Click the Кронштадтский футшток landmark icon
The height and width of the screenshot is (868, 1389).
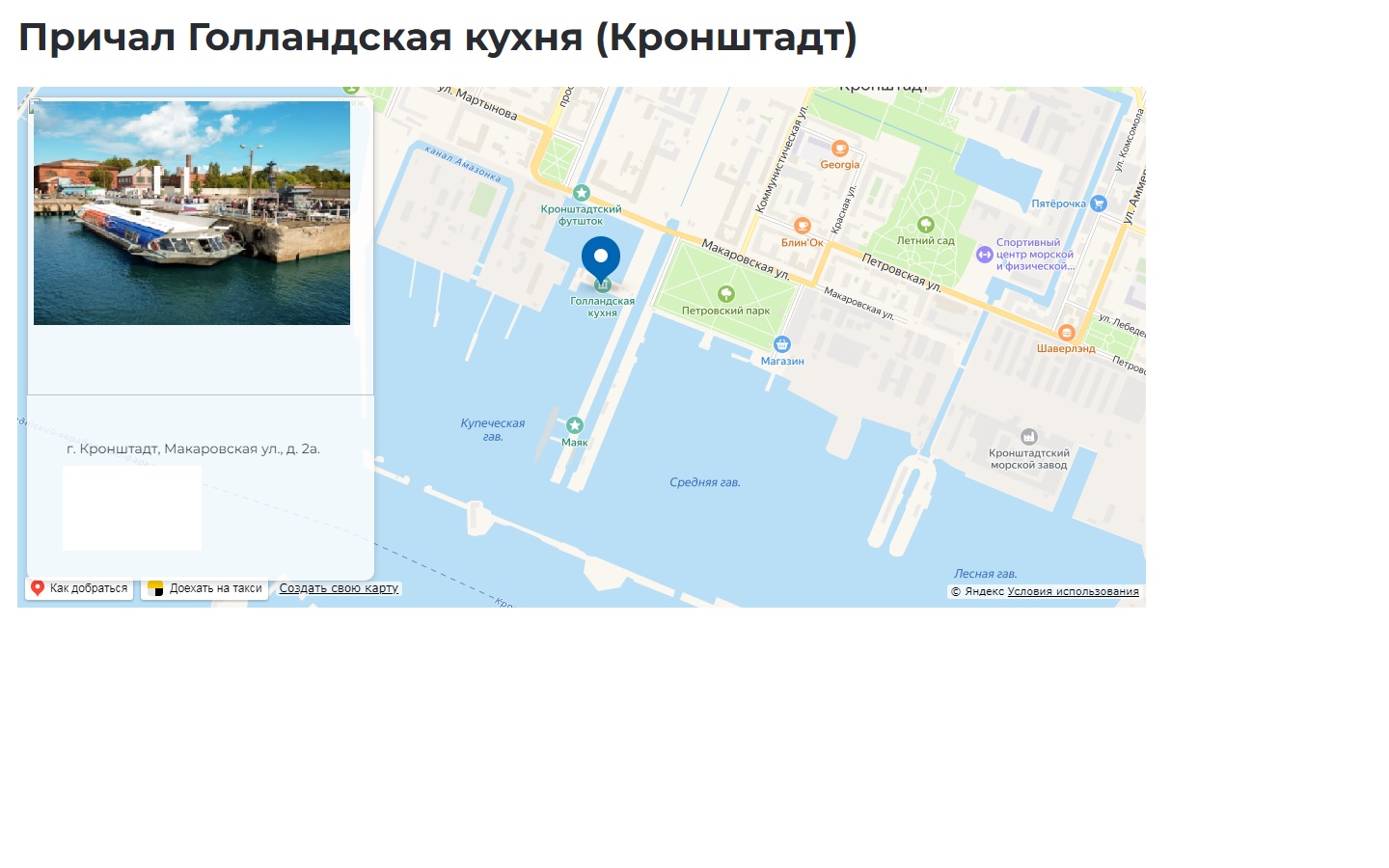tap(581, 193)
